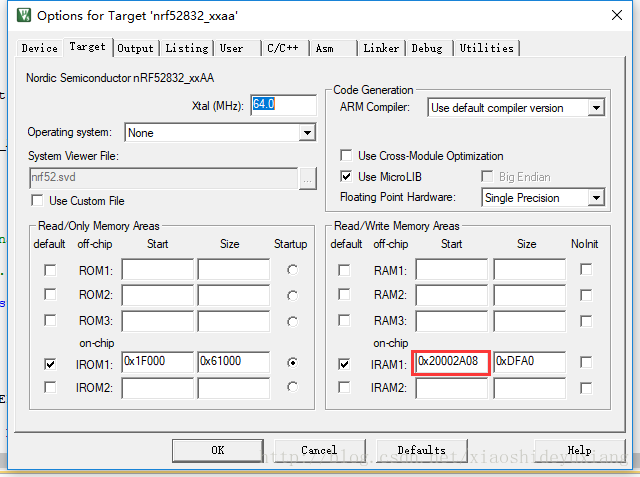Toggle the IRAM1 default checkbox
Image resolution: width=640 pixels, height=477 pixels.
click(x=344, y=364)
